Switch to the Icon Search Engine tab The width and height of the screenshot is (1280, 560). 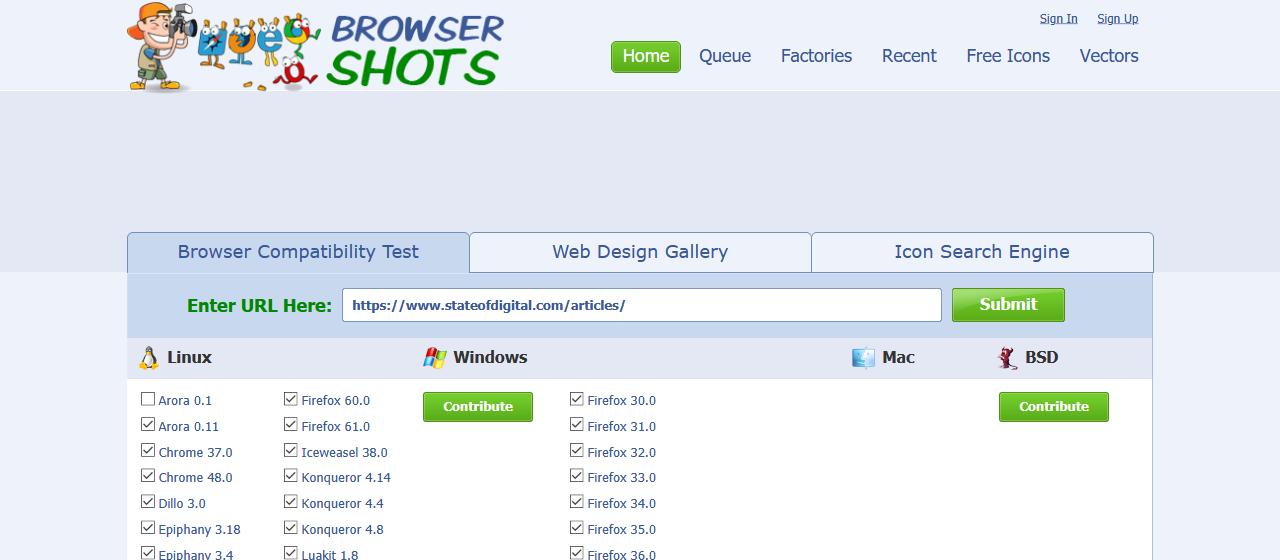[x=982, y=252]
